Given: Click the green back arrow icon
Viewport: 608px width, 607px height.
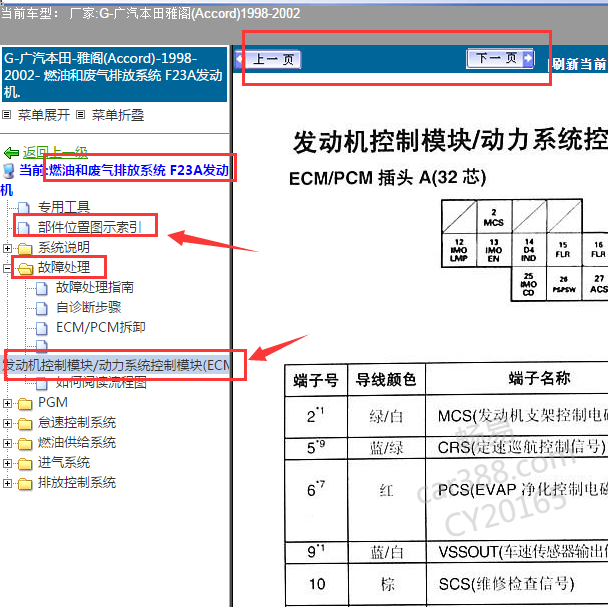Looking at the screenshot, I should 11,153.
